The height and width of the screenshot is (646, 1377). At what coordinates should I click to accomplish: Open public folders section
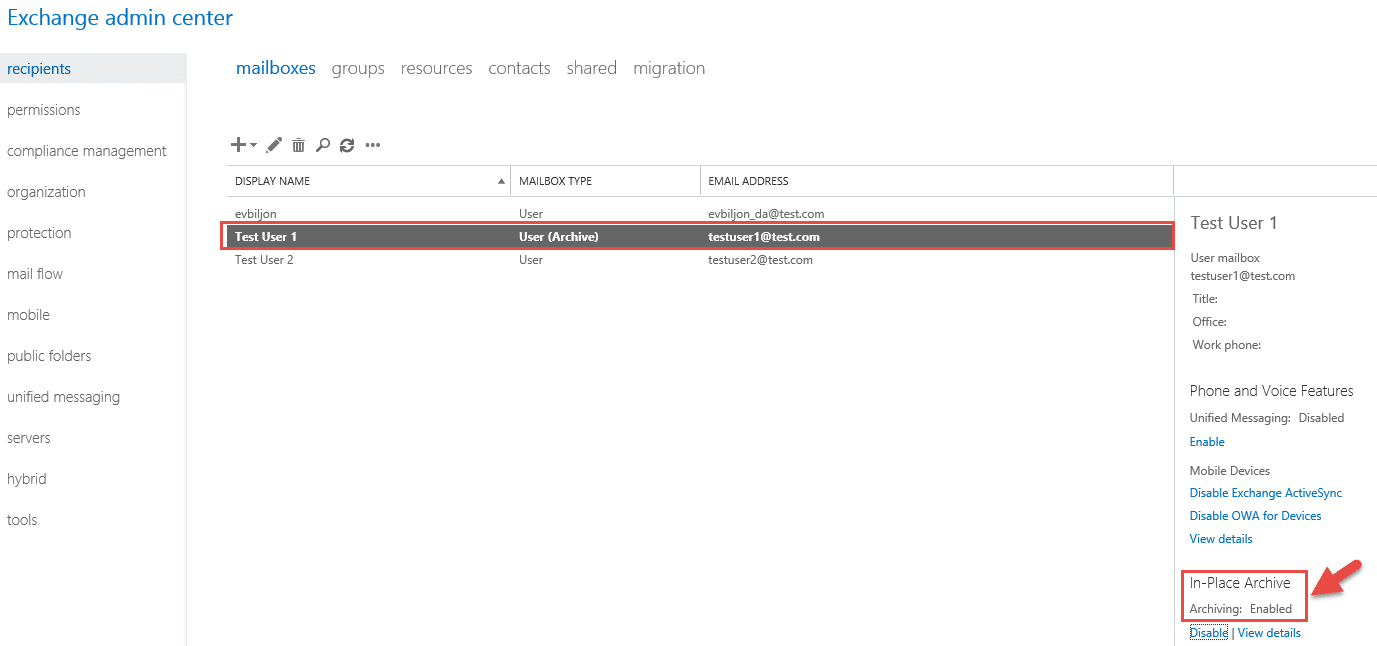click(49, 356)
